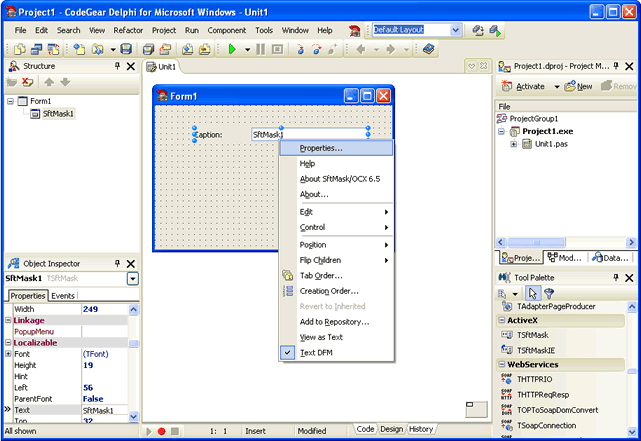641x441 pixels.
Task: Open the dropdown arrow beside Open icon
Action: (x=113, y=50)
